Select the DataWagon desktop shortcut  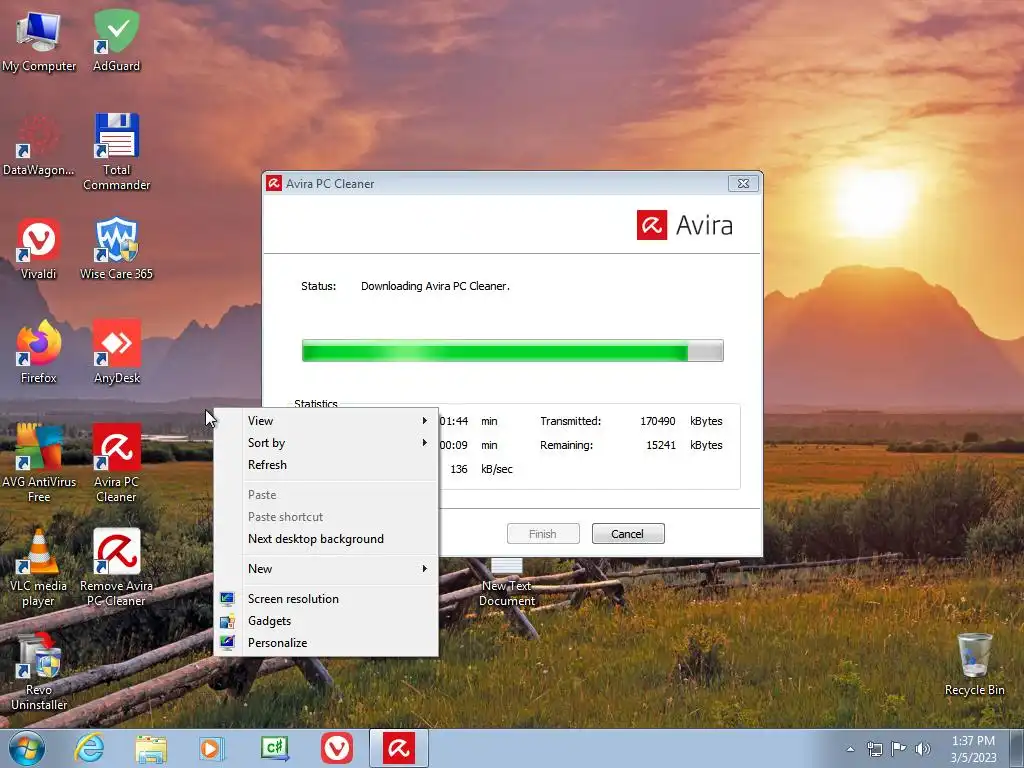[x=39, y=145]
